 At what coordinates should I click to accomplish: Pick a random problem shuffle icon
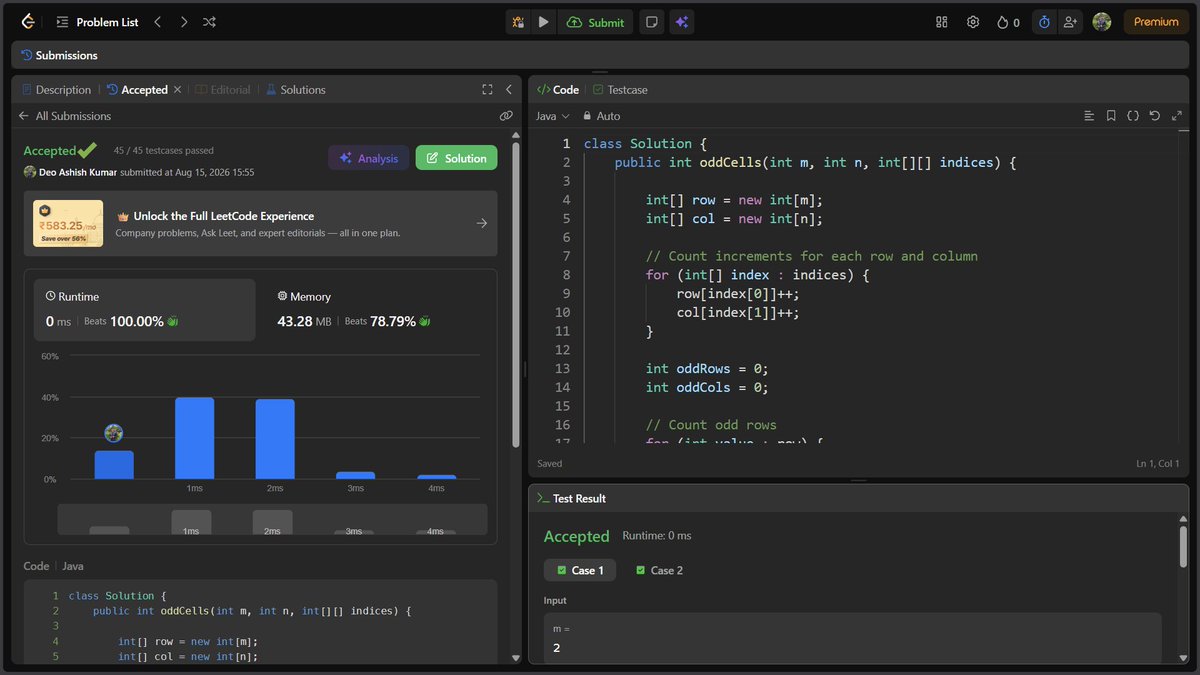pyautogui.click(x=209, y=22)
